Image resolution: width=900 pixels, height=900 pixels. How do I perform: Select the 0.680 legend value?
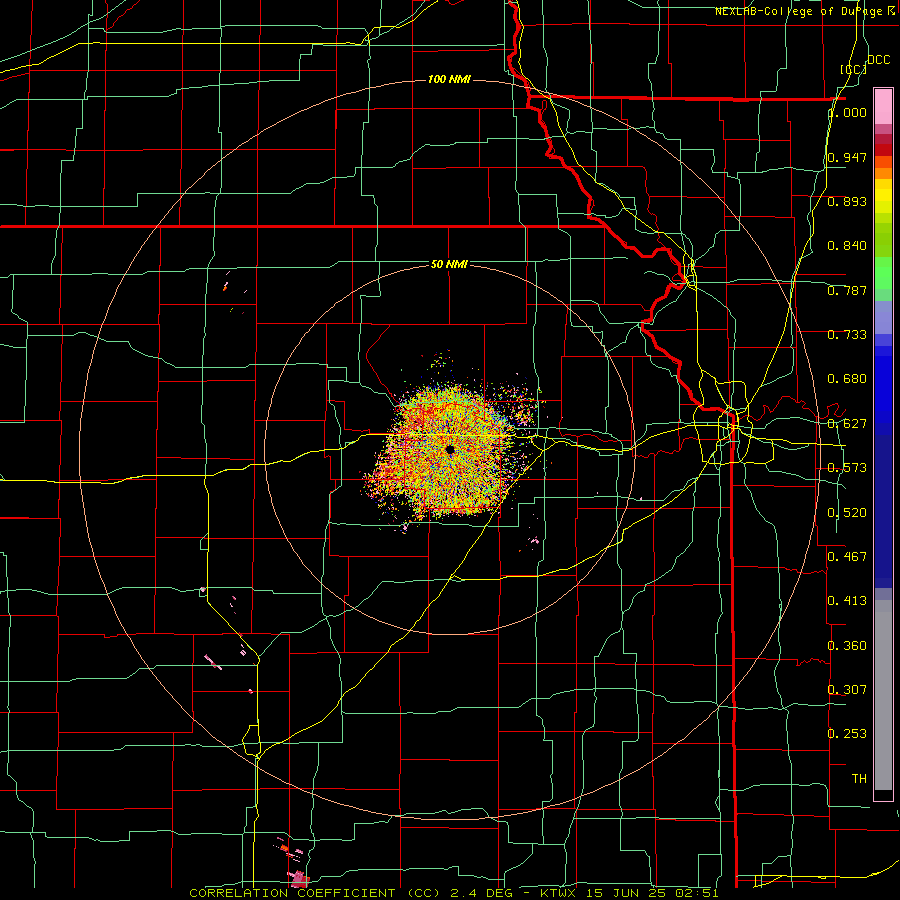[847, 379]
